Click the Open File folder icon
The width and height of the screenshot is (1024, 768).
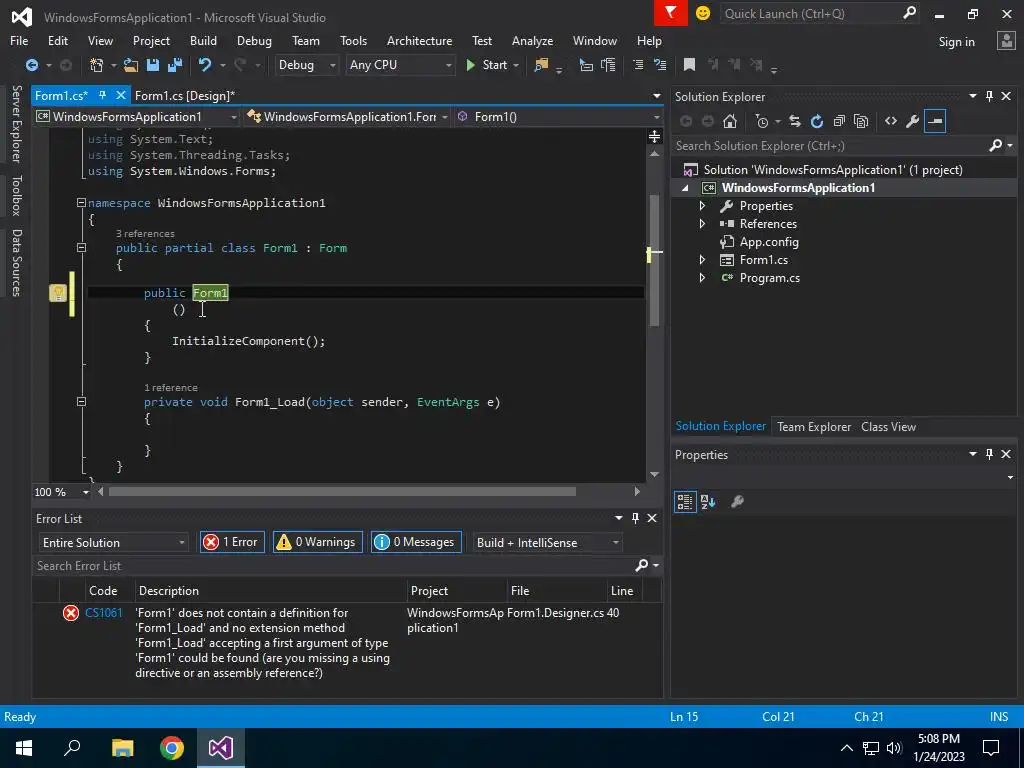pyautogui.click(x=131, y=65)
